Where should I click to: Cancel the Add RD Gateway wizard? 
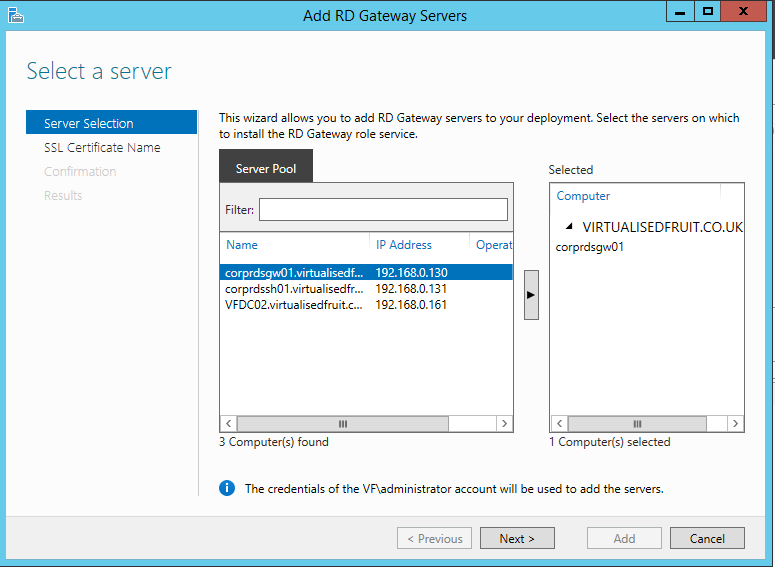pyautogui.click(x=706, y=538)
